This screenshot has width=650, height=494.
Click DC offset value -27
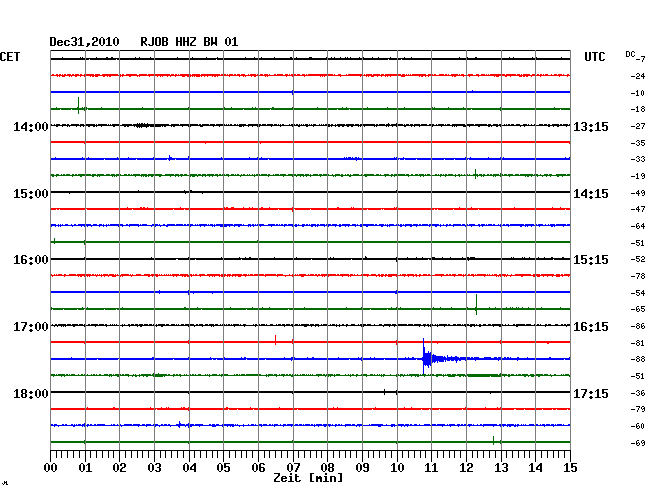pyautogui.click(x=638, y=126)
